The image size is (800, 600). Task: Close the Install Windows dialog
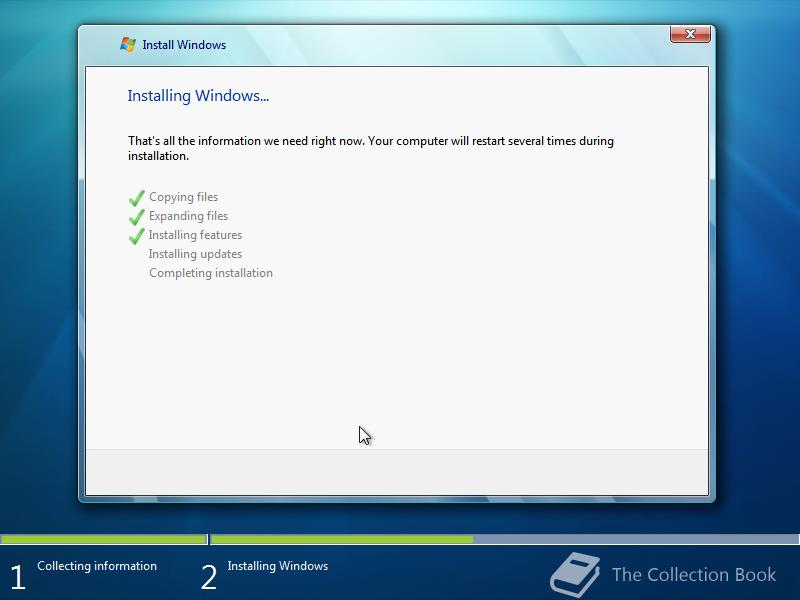coord(690,34)
